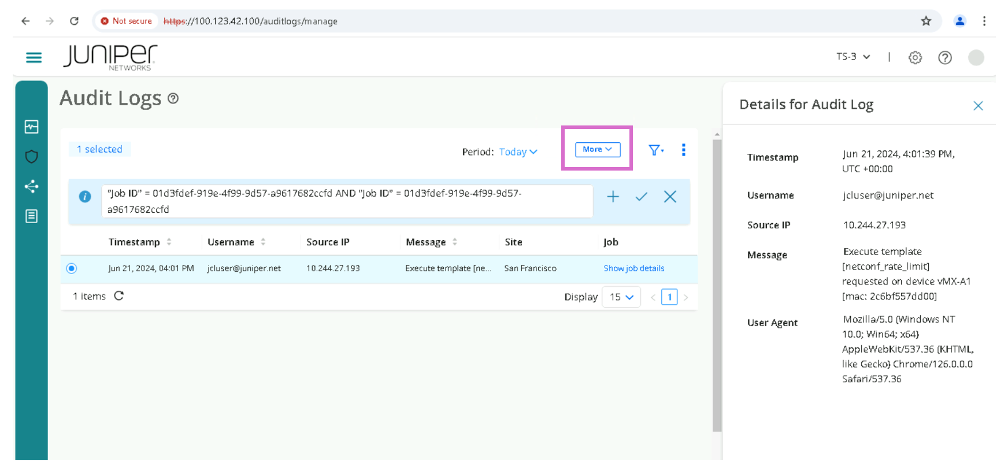Open the document list icon in sidebar

(x=32, y=216)
